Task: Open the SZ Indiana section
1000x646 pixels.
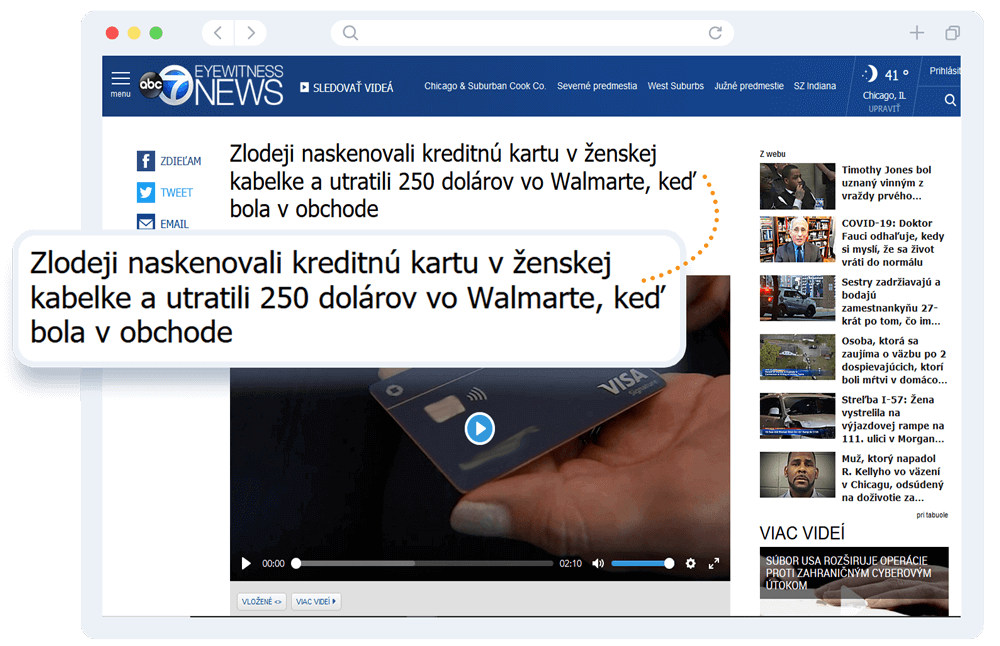Action: [x=814, y=86]
